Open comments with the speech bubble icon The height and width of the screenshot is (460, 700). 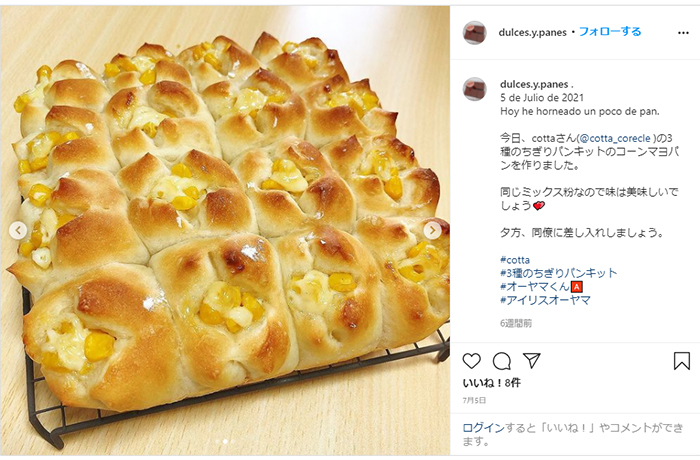pyautogui.click(x=502, y=361)
